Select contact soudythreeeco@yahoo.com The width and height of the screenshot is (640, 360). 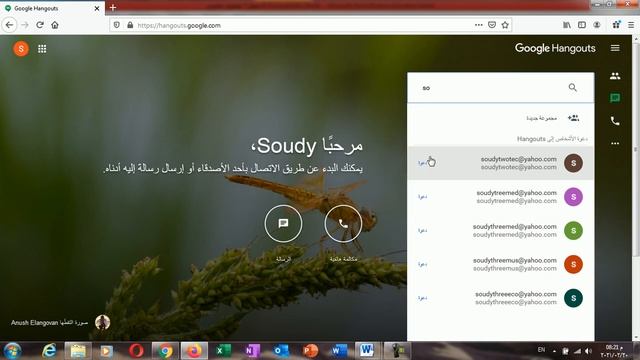click(x=500, y=298)
